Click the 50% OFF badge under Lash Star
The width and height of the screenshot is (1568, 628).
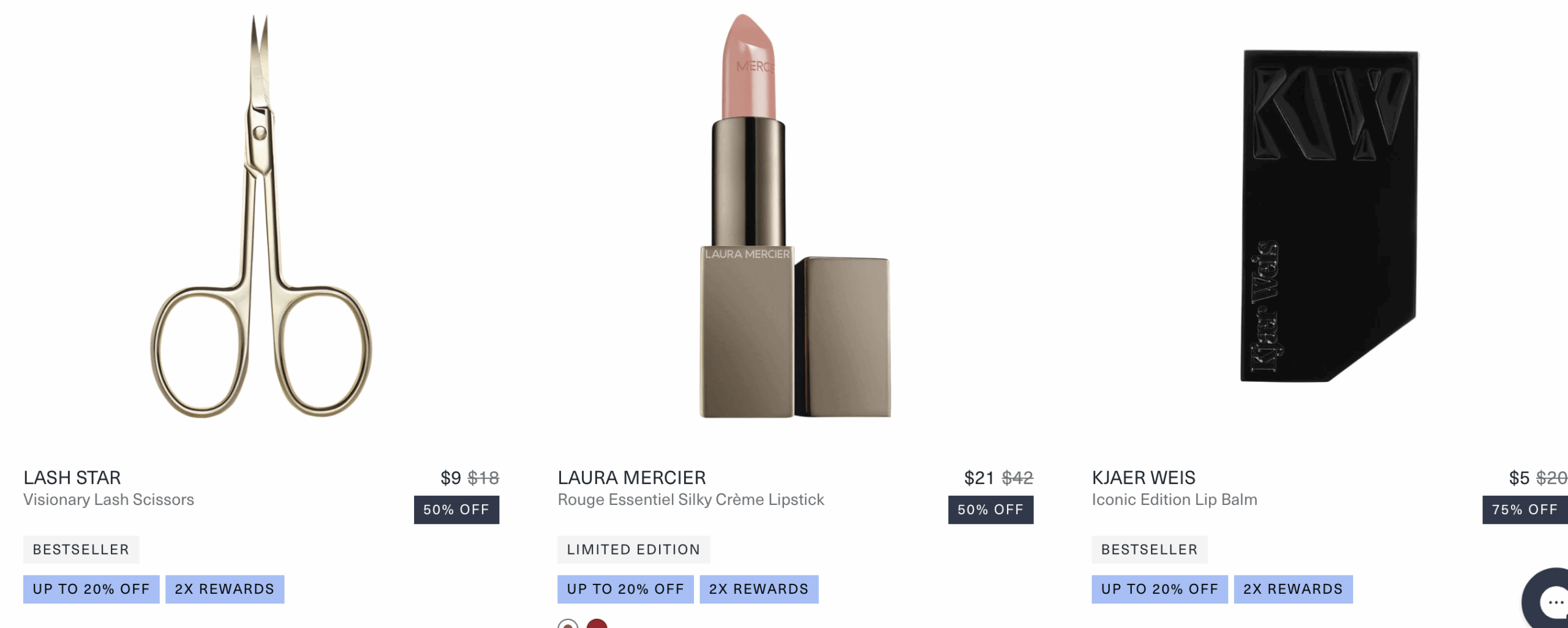[x=456, y=510]
